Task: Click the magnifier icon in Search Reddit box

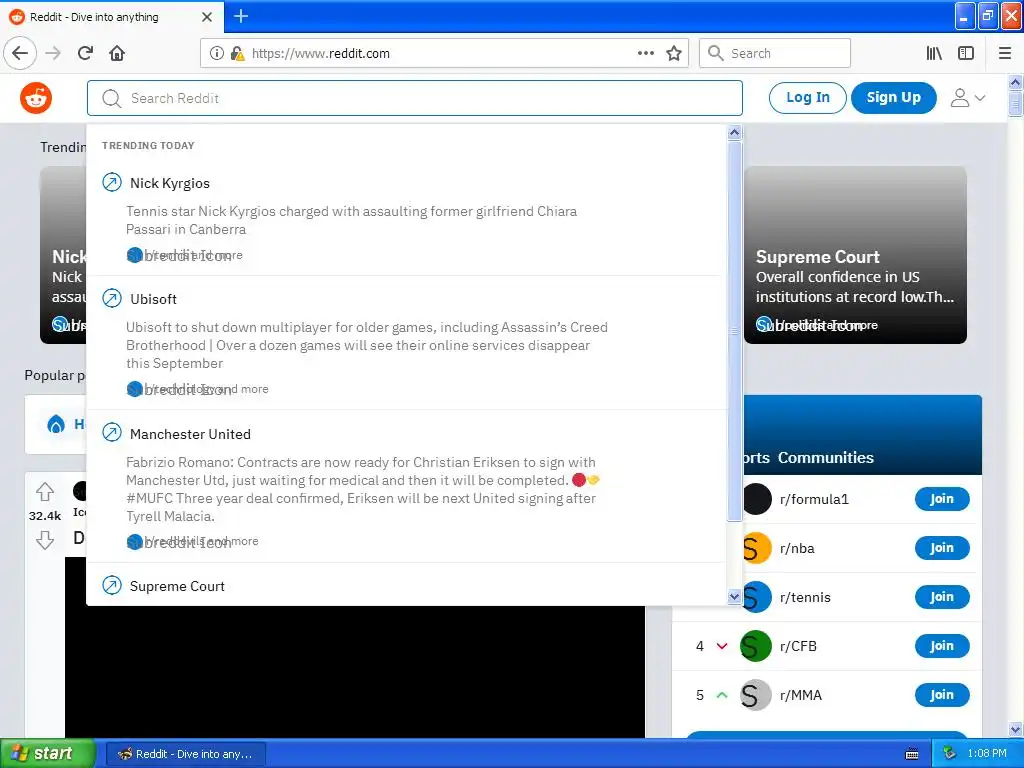Action: 112,99
